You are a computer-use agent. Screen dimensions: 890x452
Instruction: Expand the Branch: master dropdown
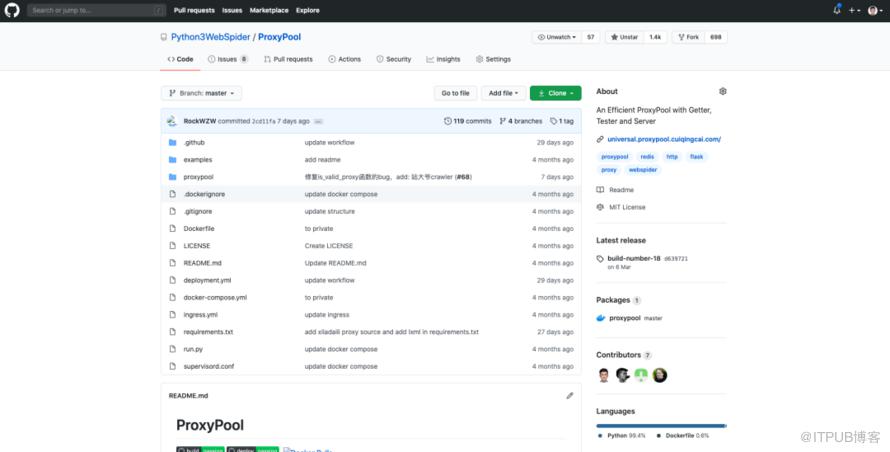(201, 93)
